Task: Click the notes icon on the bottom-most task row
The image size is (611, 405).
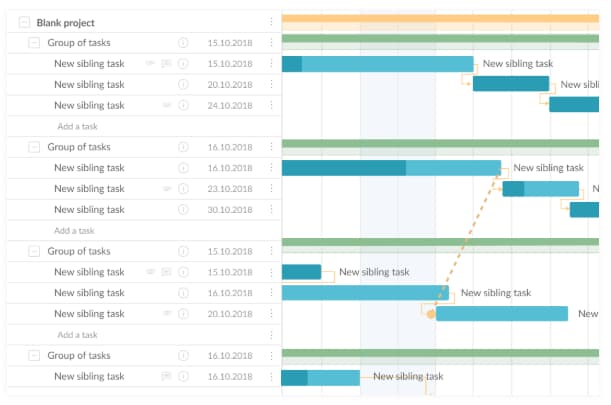Action: [167, 377]
